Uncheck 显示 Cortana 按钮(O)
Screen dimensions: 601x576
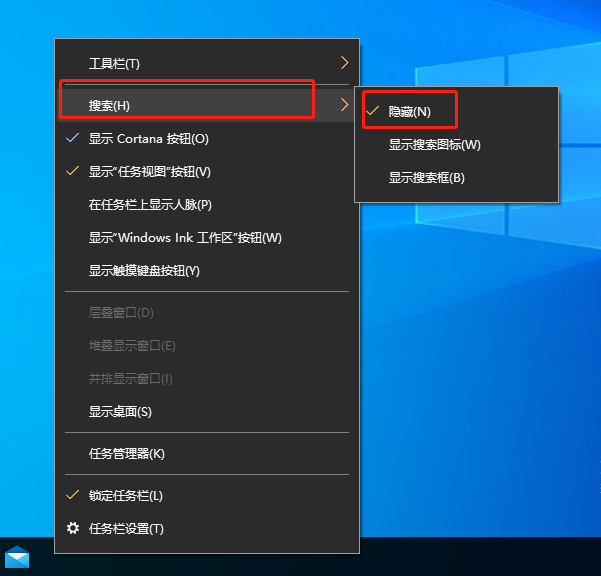coord(148,139)
